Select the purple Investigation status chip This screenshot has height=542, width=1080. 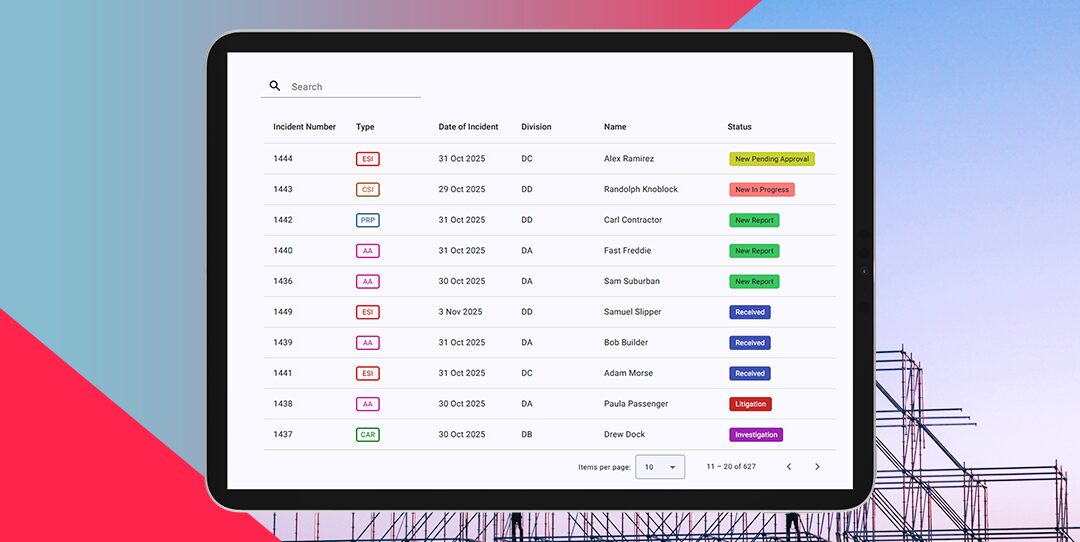[755, 435]
